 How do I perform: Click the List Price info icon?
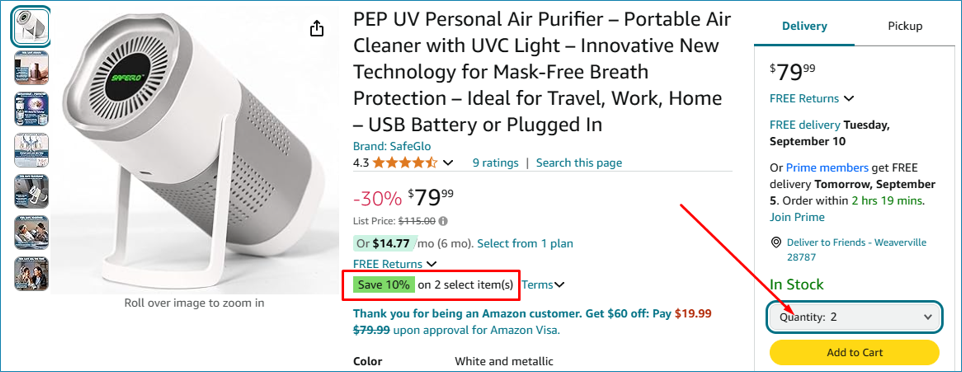point(443,221)
